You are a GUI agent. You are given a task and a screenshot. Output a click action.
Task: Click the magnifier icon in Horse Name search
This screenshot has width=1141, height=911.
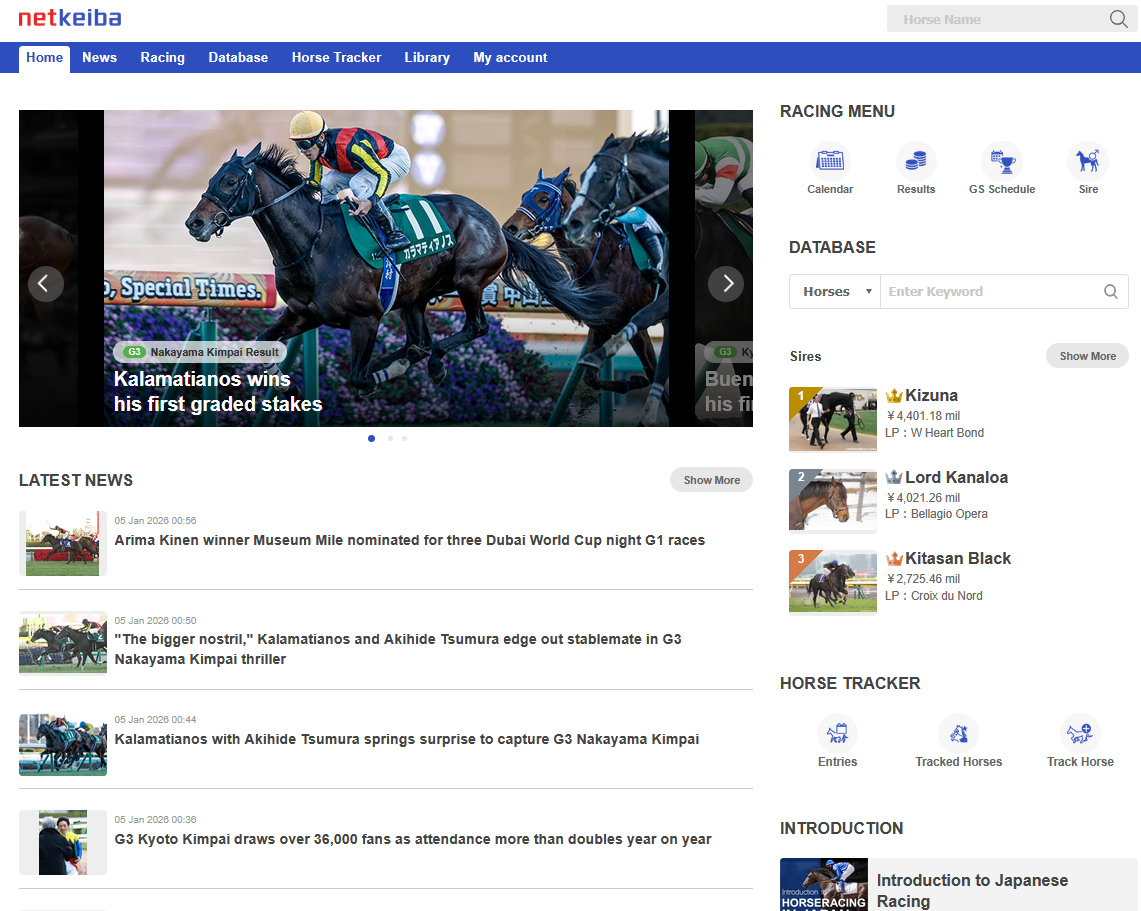(x=1118, y=19)
